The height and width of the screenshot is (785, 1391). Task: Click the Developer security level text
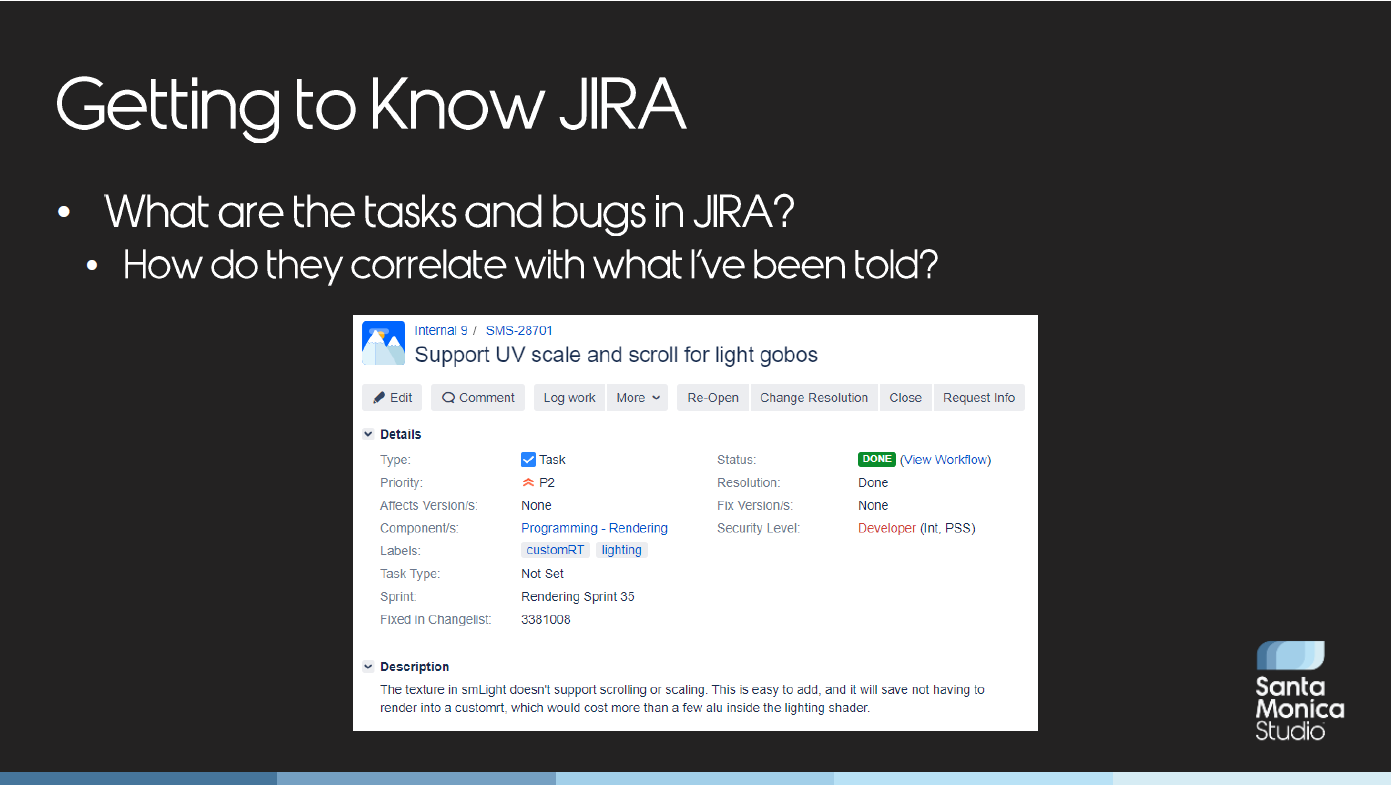(x=887, y=528)
